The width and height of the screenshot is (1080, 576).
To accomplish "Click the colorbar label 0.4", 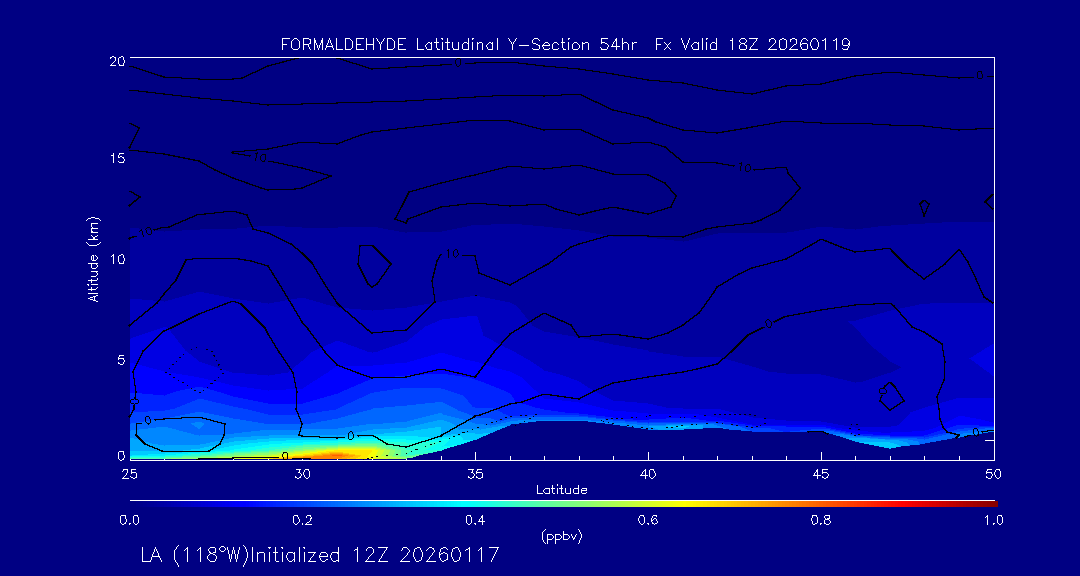I will click(x=475, y=521).
